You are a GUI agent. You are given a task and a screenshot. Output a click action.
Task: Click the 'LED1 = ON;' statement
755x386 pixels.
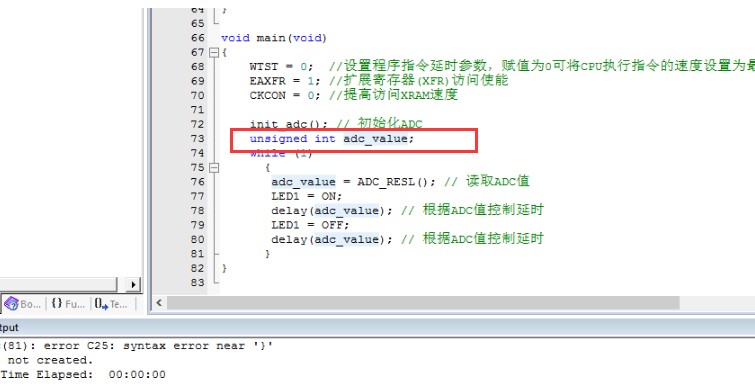coord(306,196)
